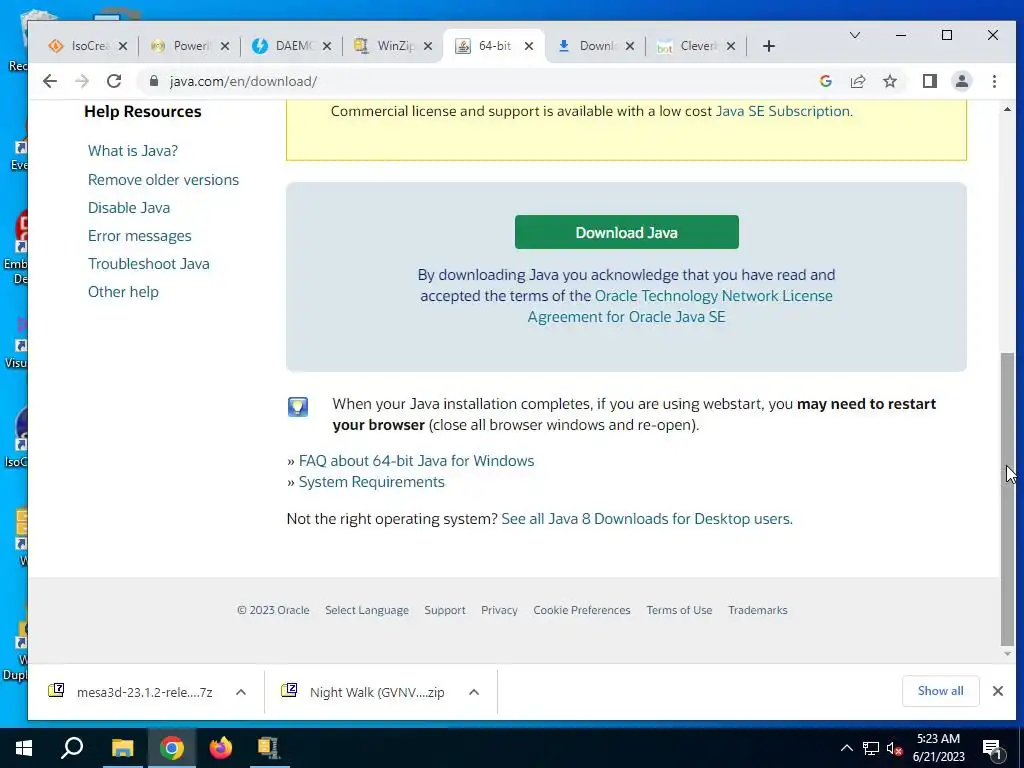This screenshot has height=768, width=1024.
Task: Open the Other help link
Action: [x=123, y=292]
